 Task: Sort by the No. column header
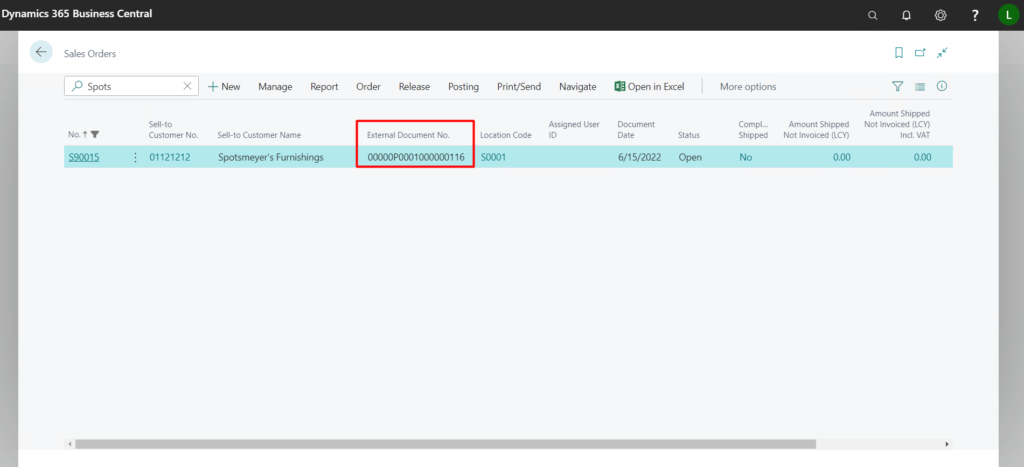point(74,135)
